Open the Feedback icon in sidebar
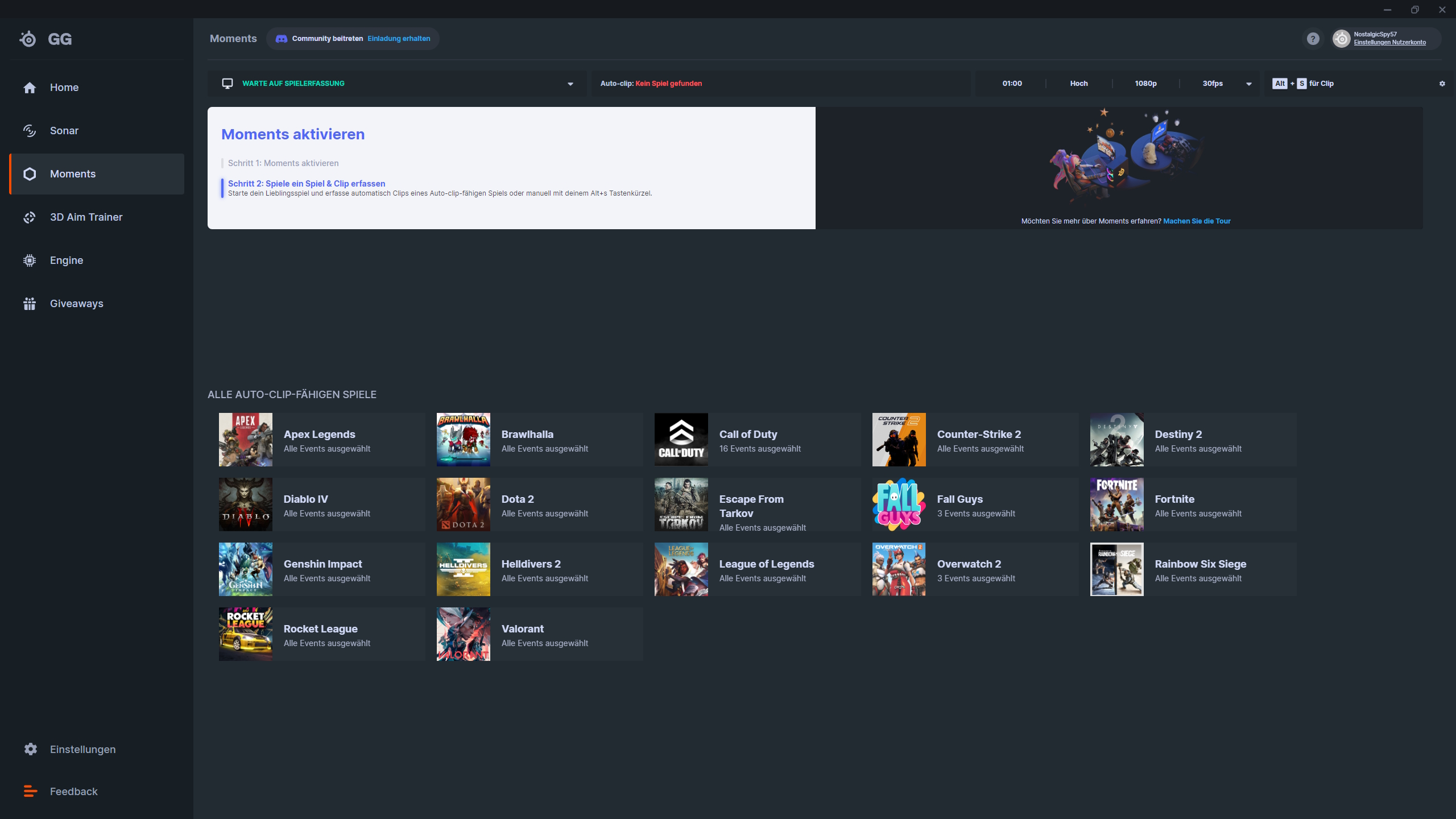 pyautogui.click(x=30, y=791)
